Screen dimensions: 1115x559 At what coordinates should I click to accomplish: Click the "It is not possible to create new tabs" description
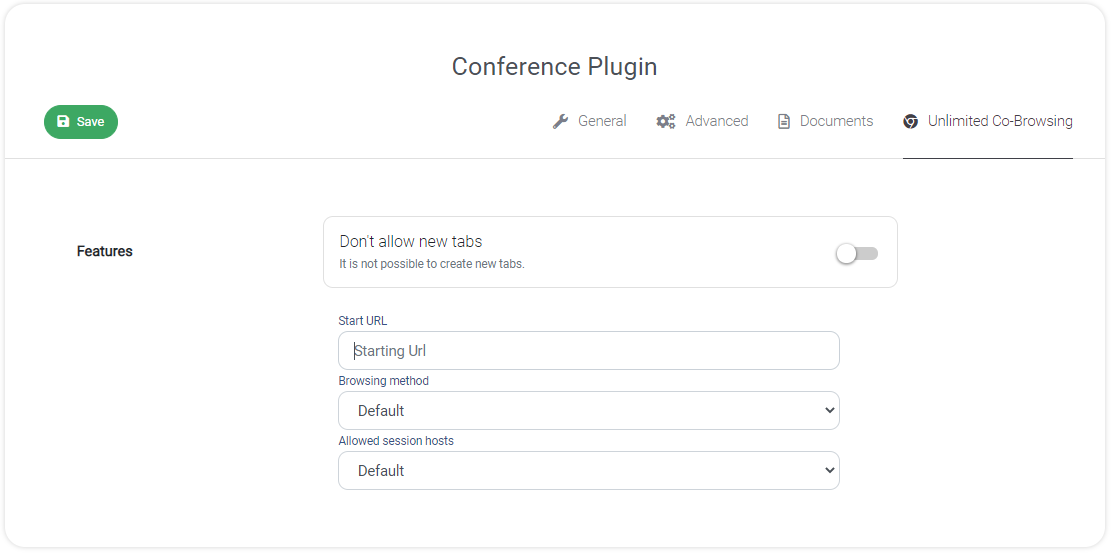(432, 264)
